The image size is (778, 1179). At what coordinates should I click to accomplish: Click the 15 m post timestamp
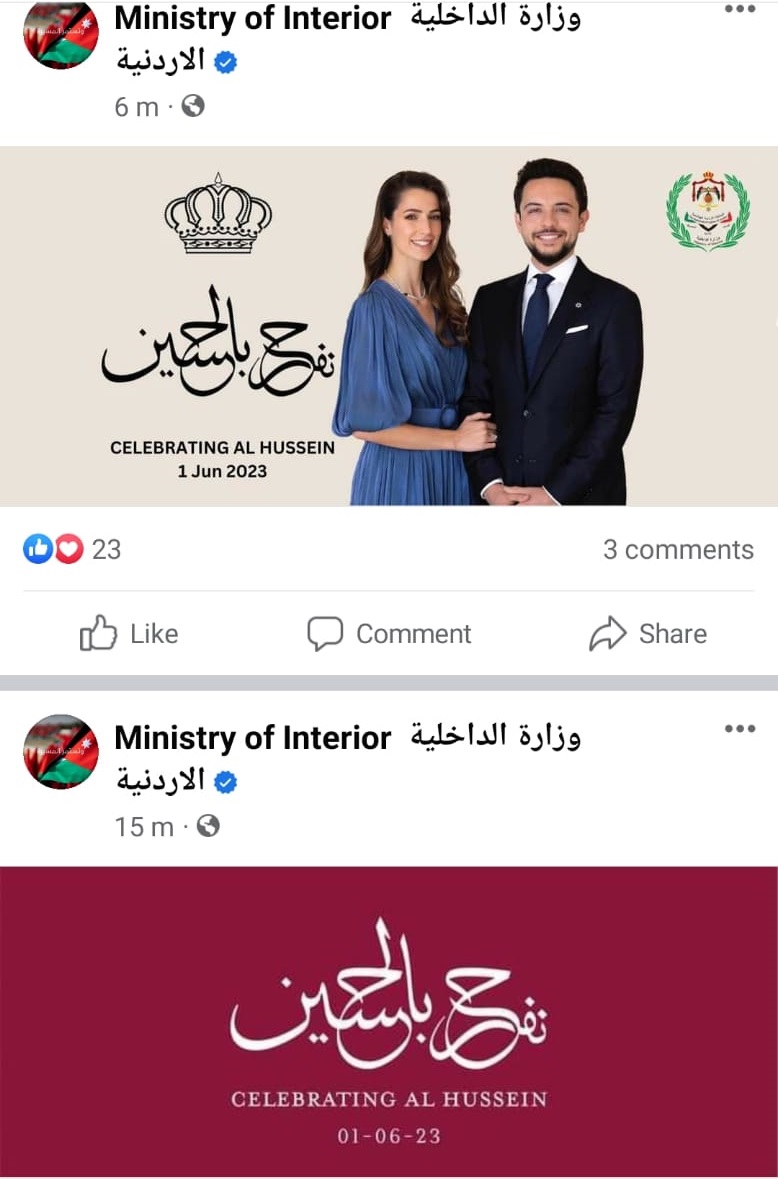[x=144, y=827]
